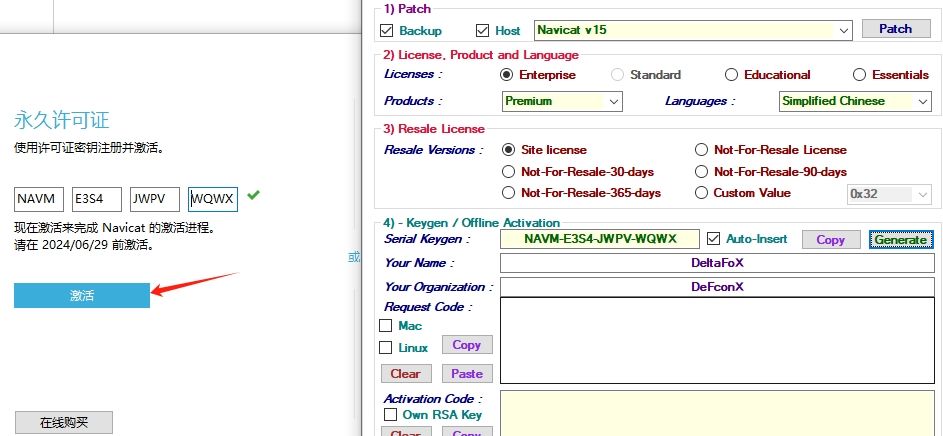Click the first license key box NAVM
The image size is (943, 436).
39,198
